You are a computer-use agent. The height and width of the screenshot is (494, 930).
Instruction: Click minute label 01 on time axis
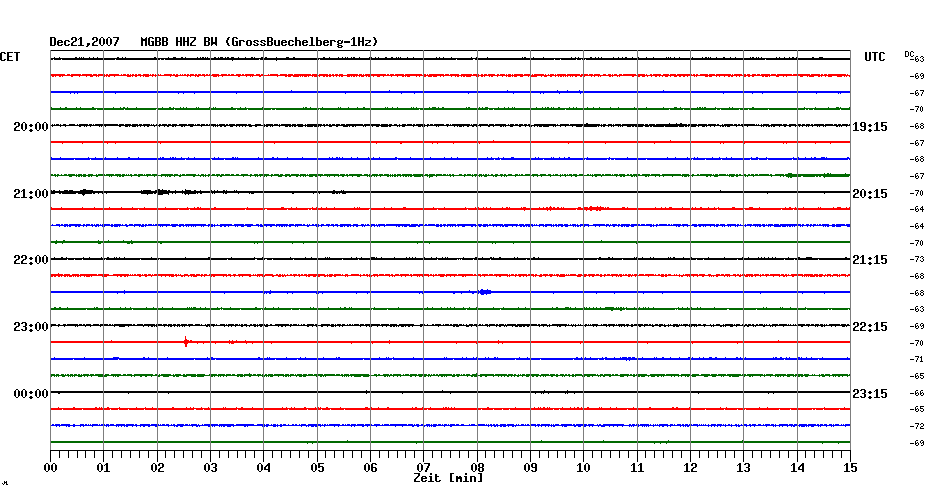coord(104,468)
